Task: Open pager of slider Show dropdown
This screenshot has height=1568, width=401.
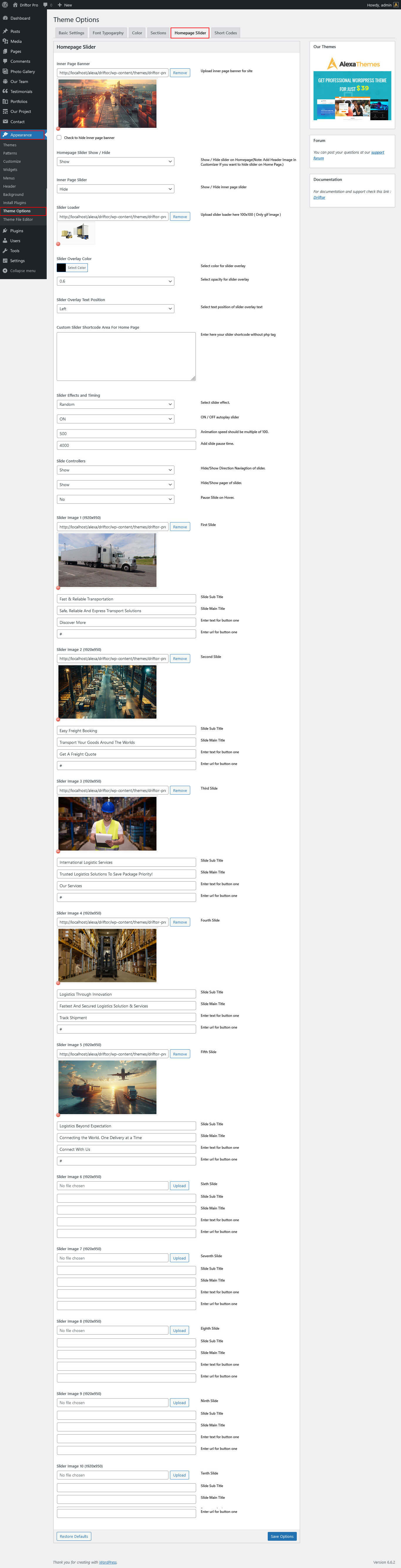Action: (x=115, y=485)
